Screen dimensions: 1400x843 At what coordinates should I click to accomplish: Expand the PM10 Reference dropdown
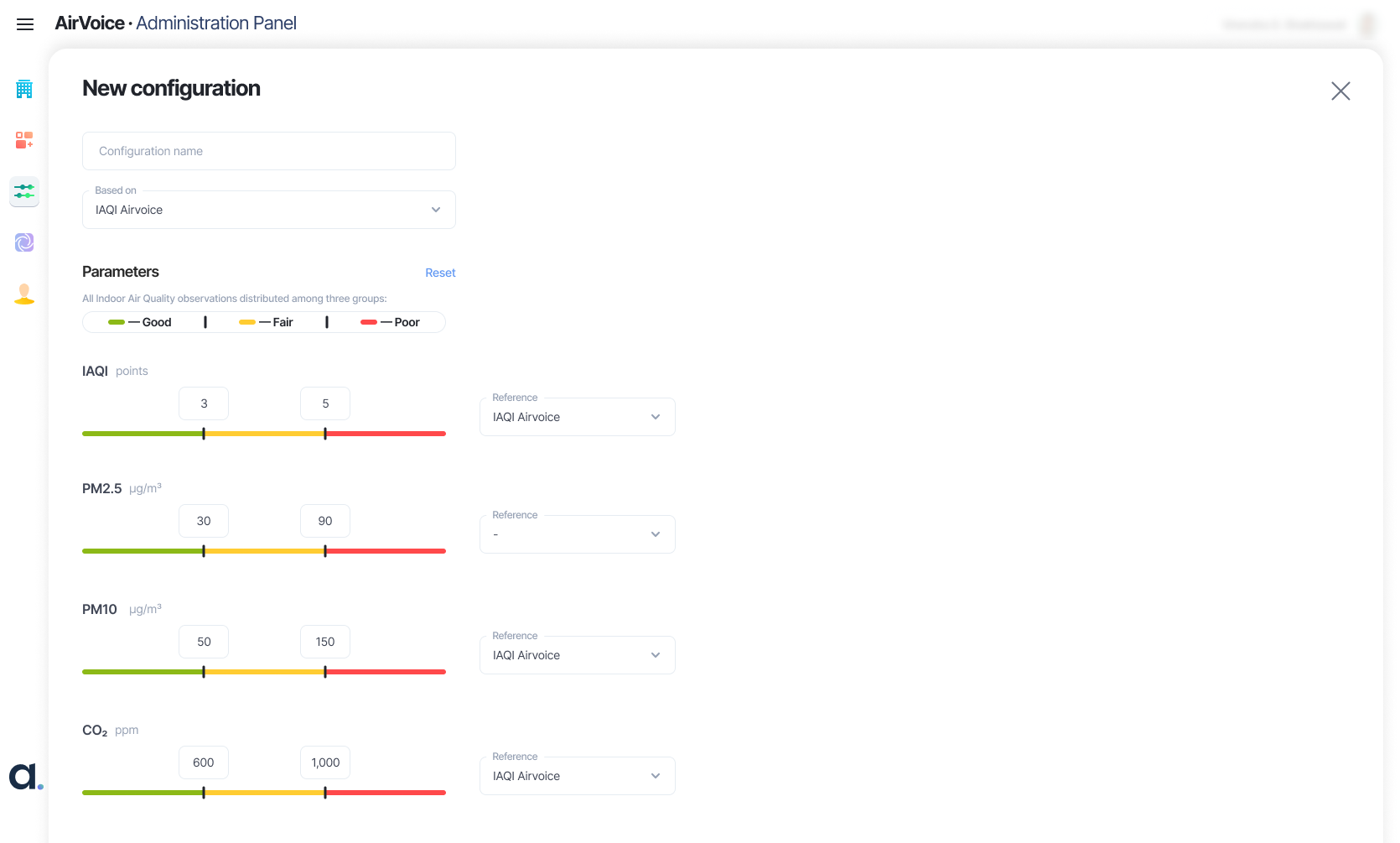[x=577, y=655]
